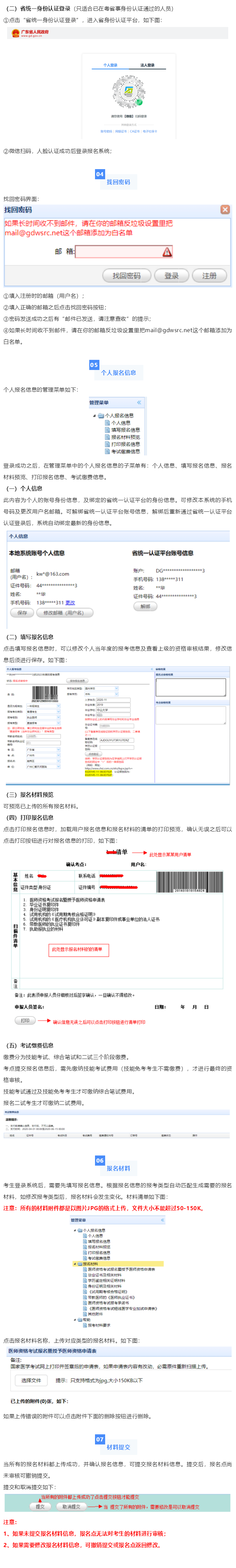Image resolution: width=236 pixels, height=1568 pixels.
Task: Collapse the 管理菜单 panel with double chevron
Action: coord(139,402)
